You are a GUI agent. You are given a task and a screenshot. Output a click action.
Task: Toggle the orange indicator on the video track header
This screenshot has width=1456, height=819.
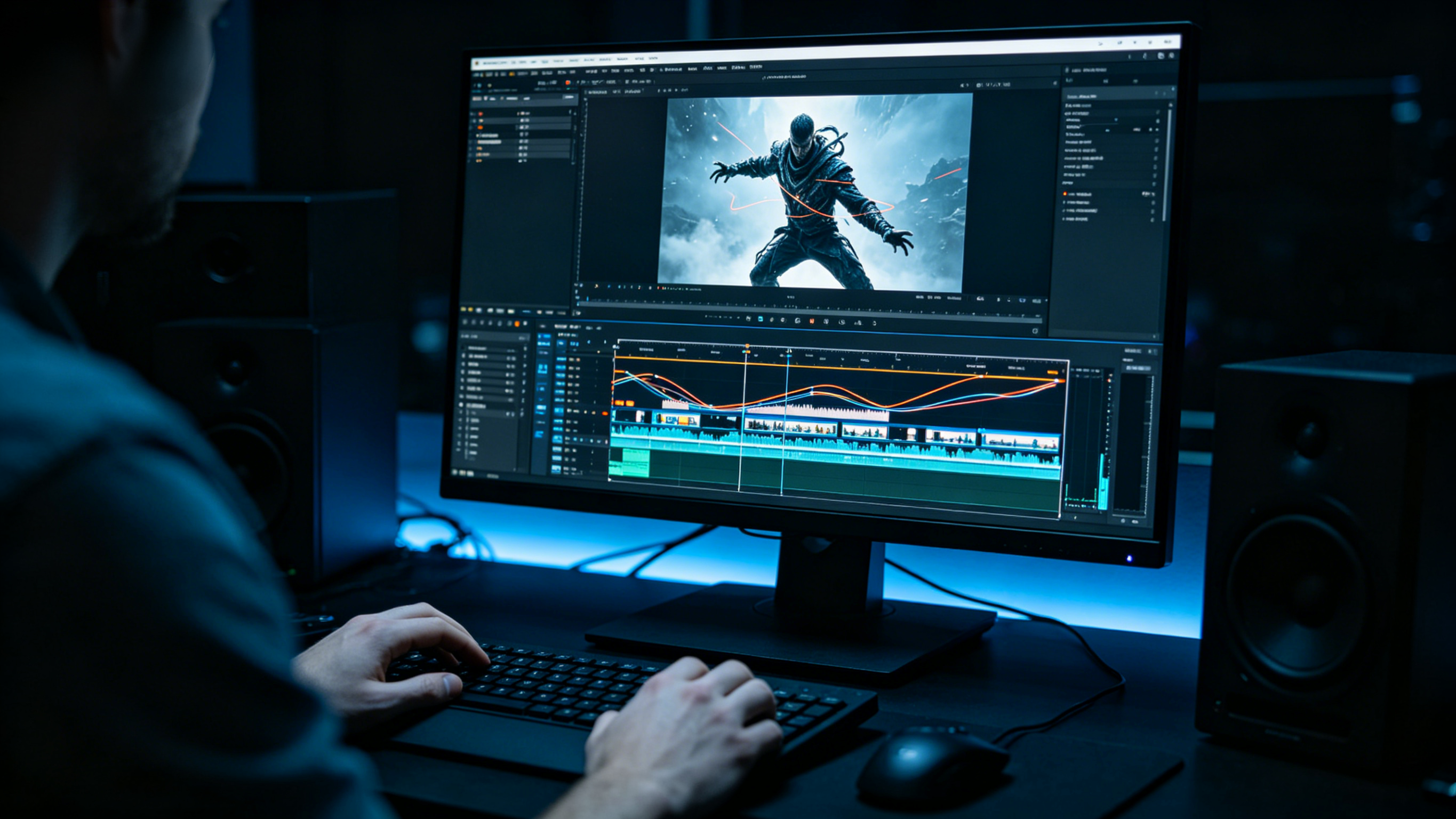[605, 414]
